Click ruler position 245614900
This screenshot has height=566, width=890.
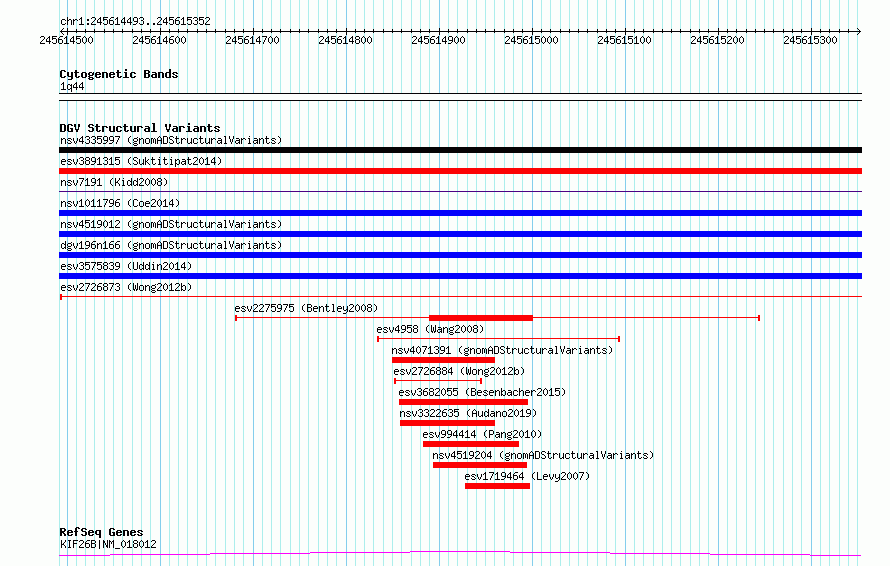(439, 40)
